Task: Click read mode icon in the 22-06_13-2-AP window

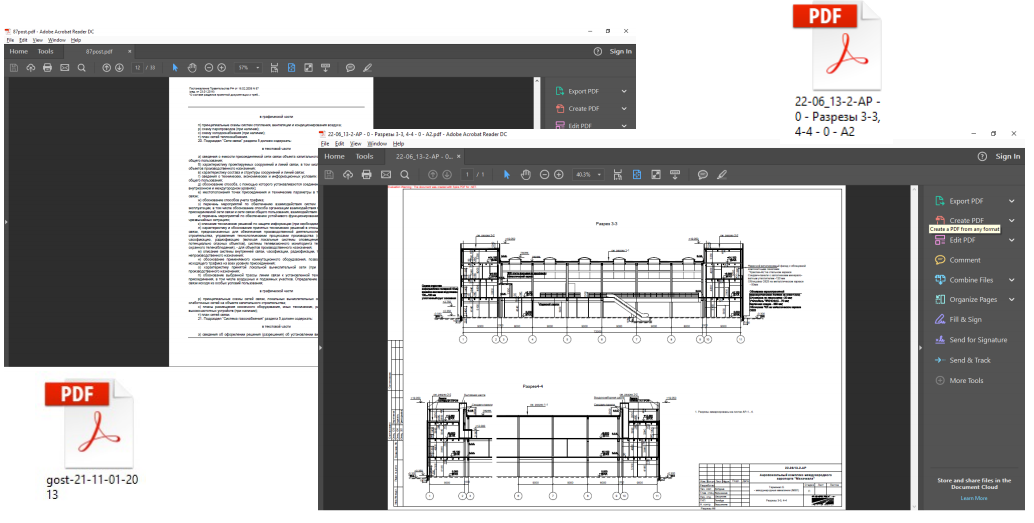Action: (x=675, y=175)
